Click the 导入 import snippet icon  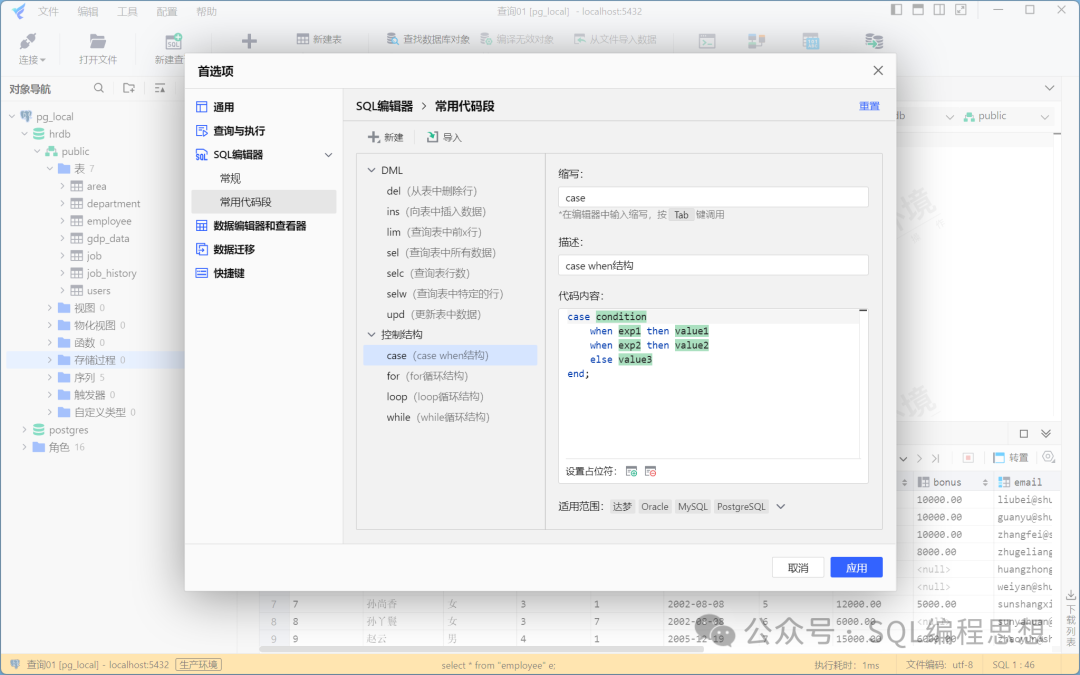click(x=432, y=137)
